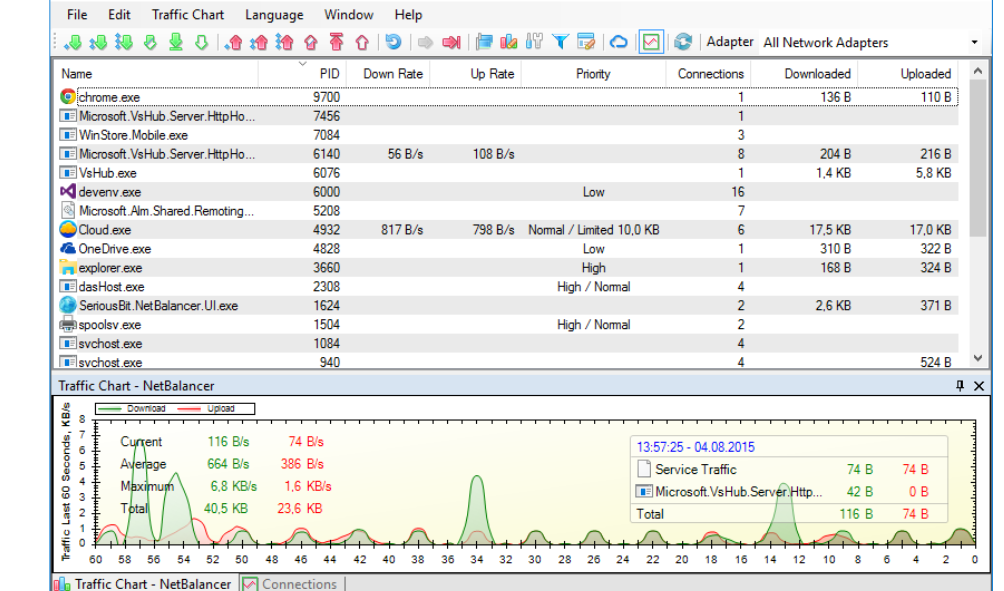Viewport: 1004px width, 591px height.
Task: Click the bar chart statistics toolbar icon
Action: click(x=509, y=42)
